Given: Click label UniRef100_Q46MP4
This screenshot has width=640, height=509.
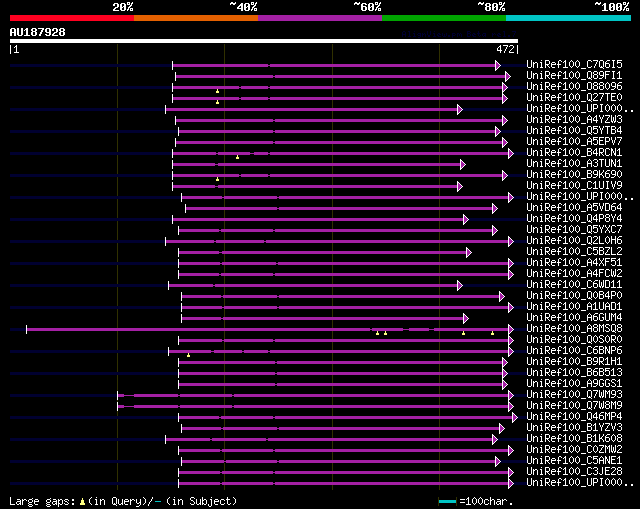Looking at the screenshot, I should click(574, 417).
